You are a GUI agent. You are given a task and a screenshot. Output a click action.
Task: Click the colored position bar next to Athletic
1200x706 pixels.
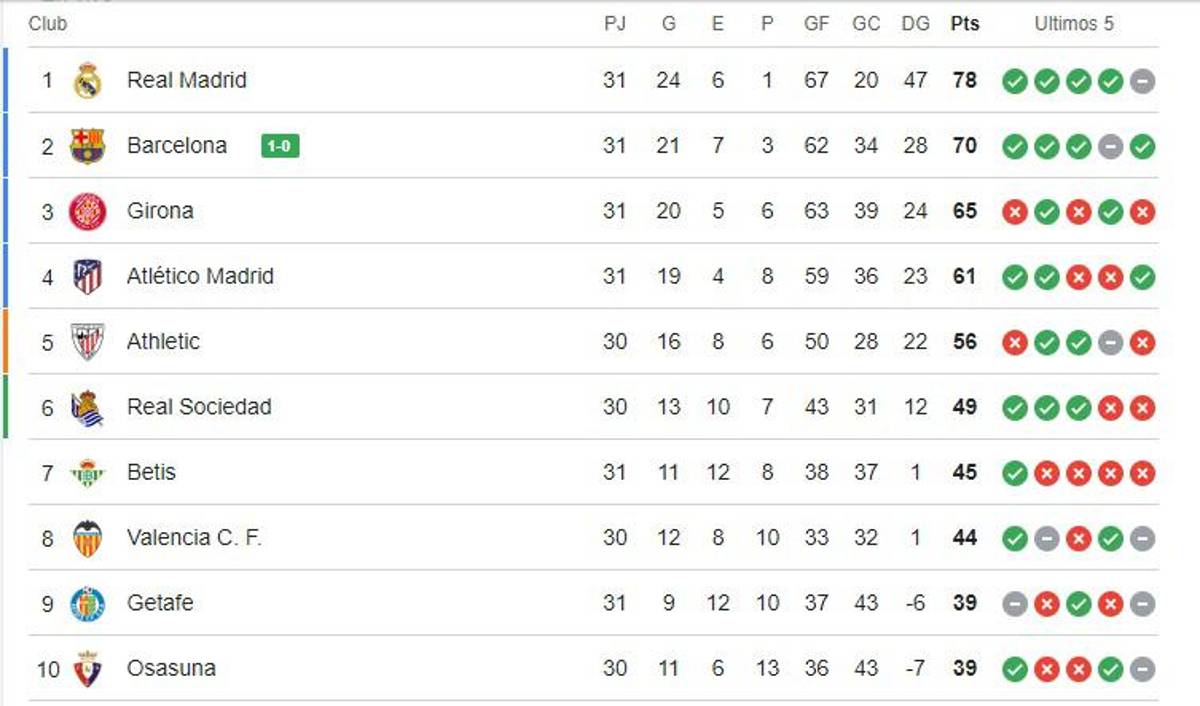click(4, 342)
